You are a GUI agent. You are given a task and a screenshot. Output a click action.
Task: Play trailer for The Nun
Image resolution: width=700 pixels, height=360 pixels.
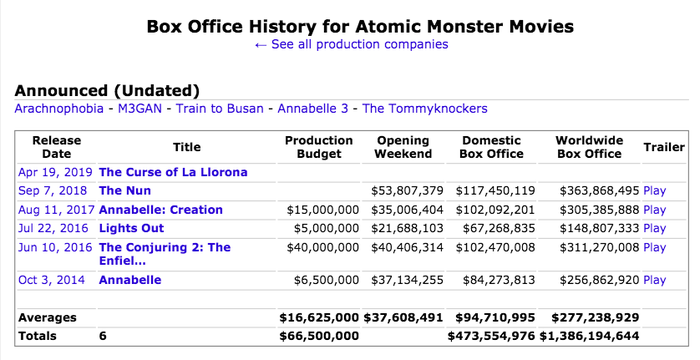654,191
